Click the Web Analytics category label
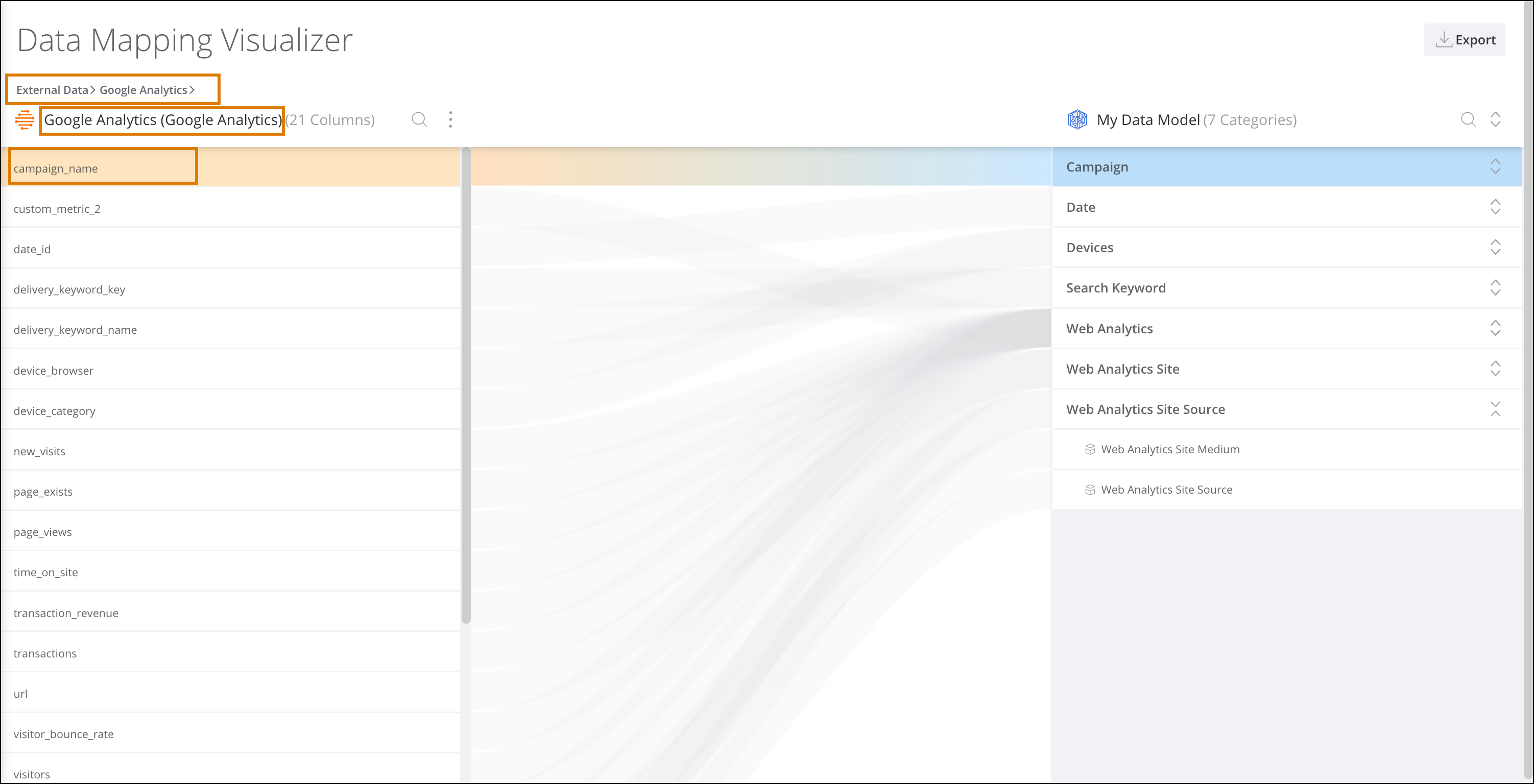Image resolution: width=1534 pixels, height=784 pixels. tap(1109, 329)
